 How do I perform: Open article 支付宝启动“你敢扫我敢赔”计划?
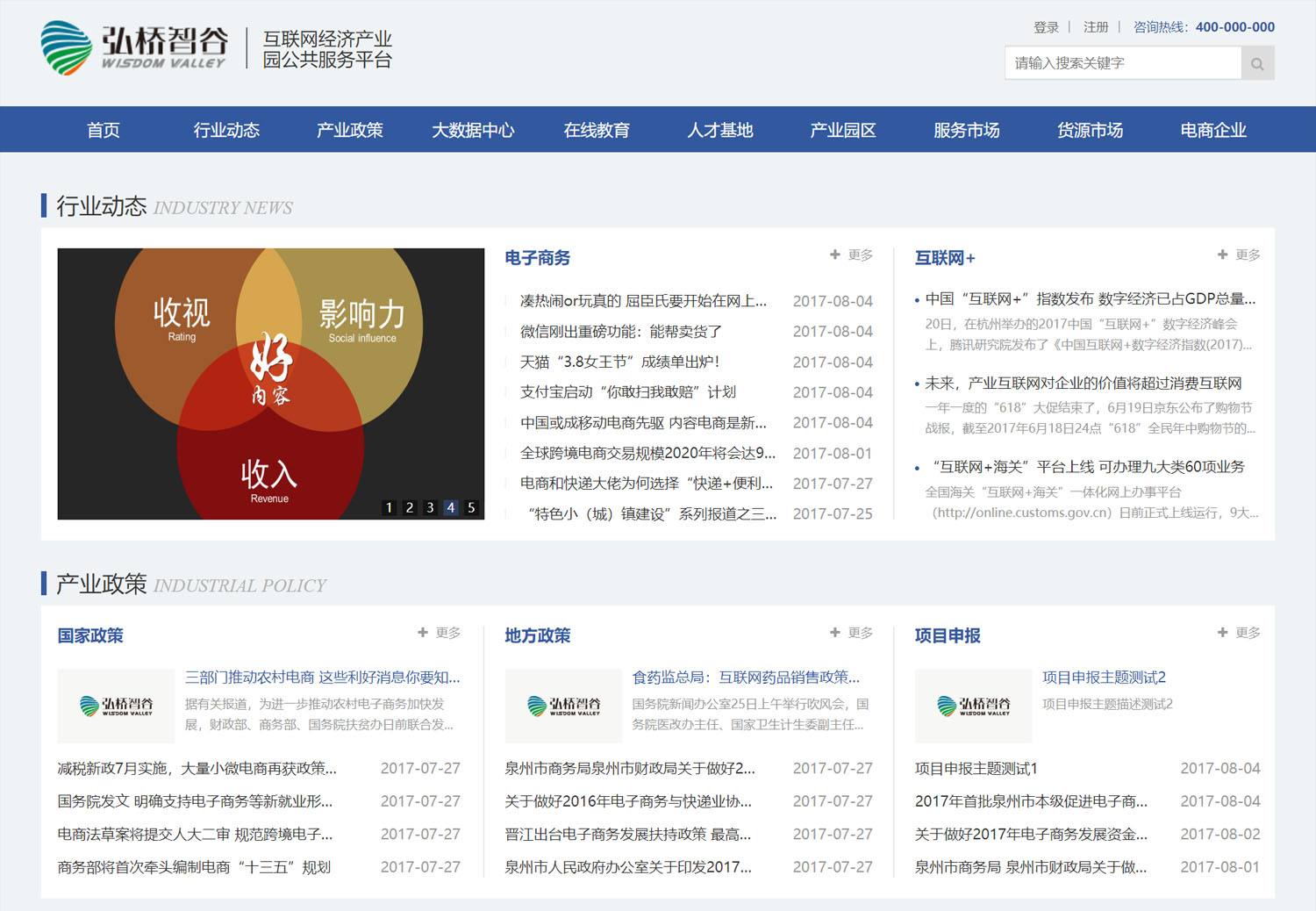pos(628,392)
